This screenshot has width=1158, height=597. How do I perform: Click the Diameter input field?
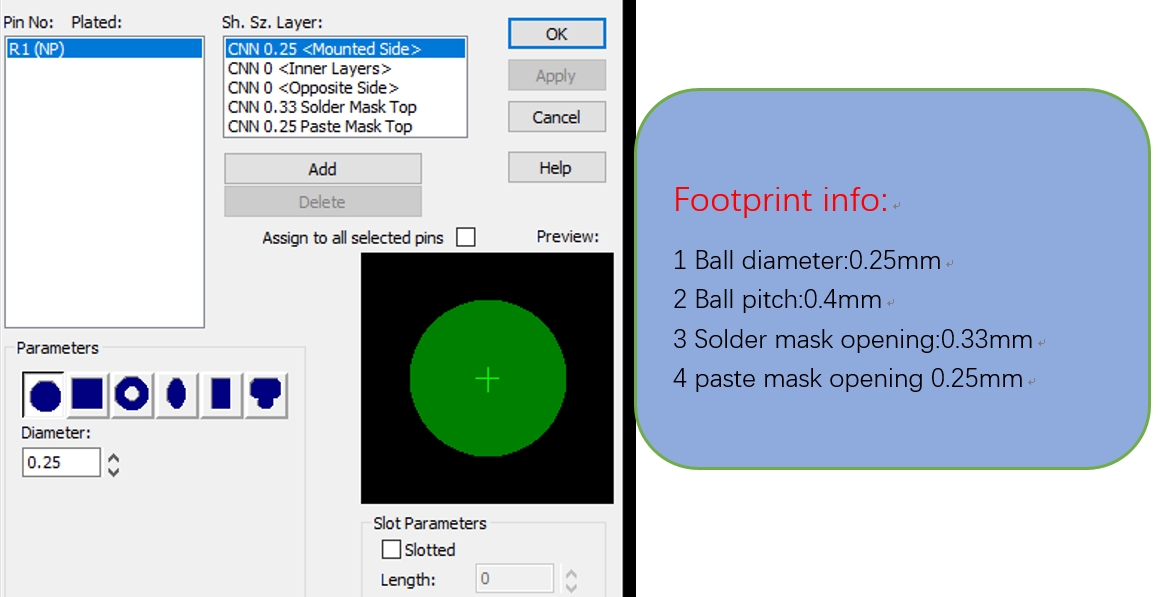61,463
